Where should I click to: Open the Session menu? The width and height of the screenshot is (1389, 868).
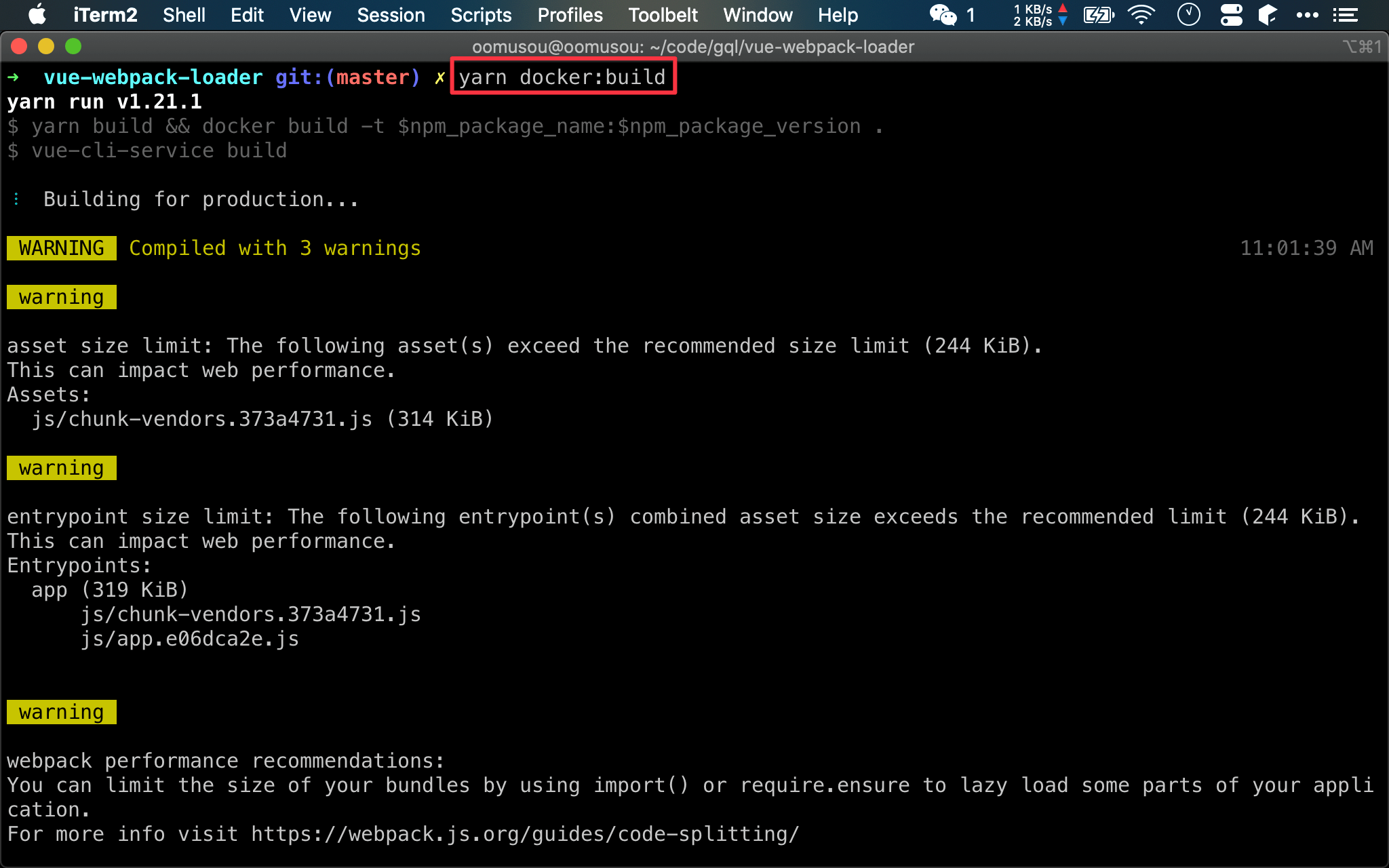391,14
